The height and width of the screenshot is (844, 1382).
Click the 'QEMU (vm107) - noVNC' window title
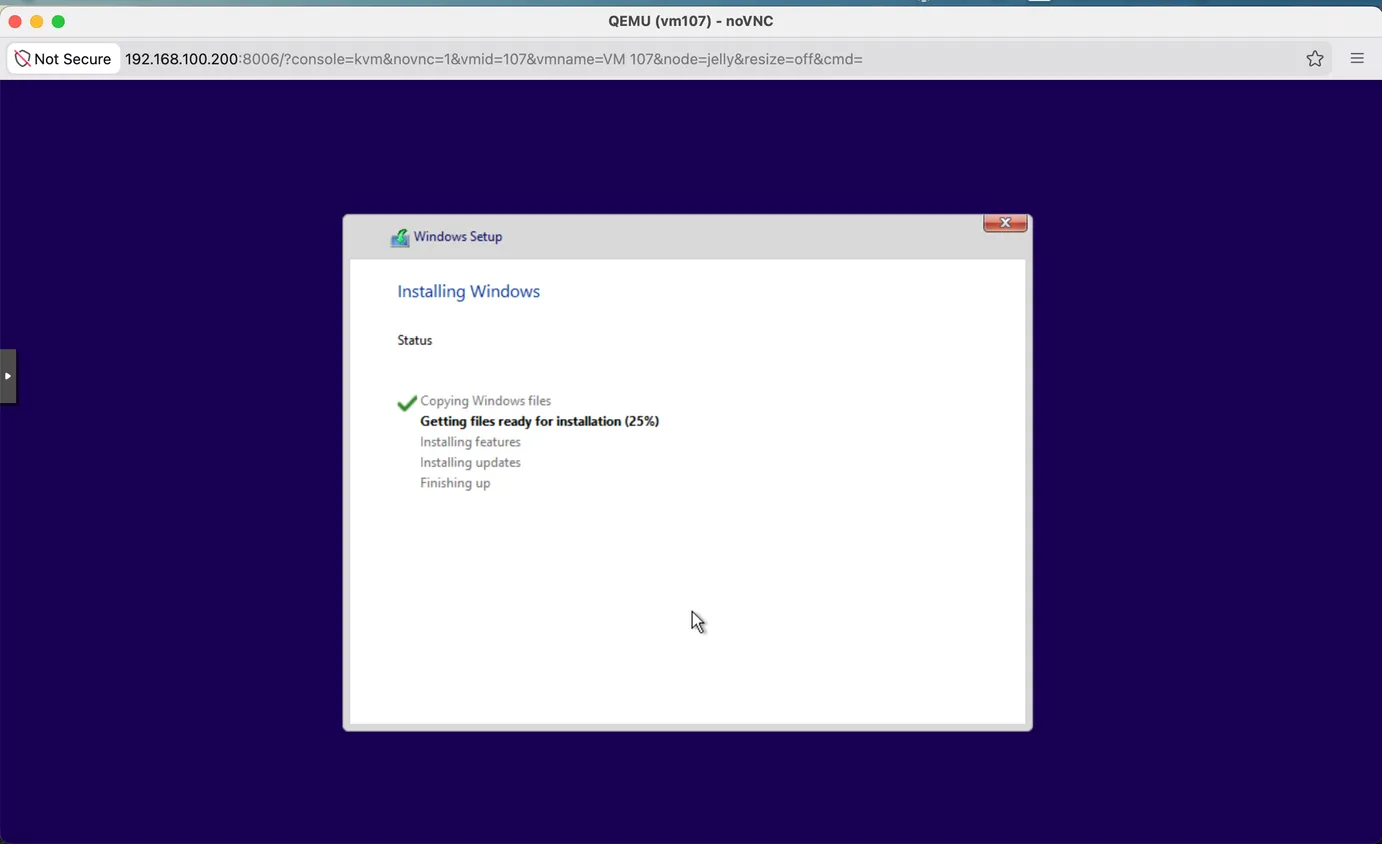[x=690, y=21]
